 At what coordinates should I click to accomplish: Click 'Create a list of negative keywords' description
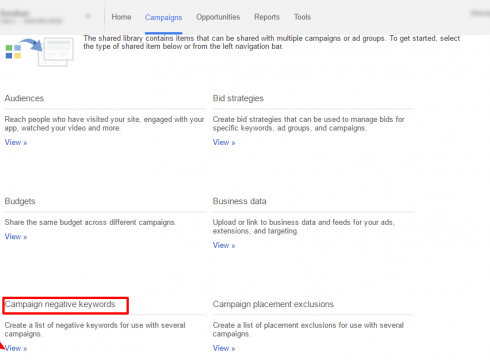pos(95,329)
